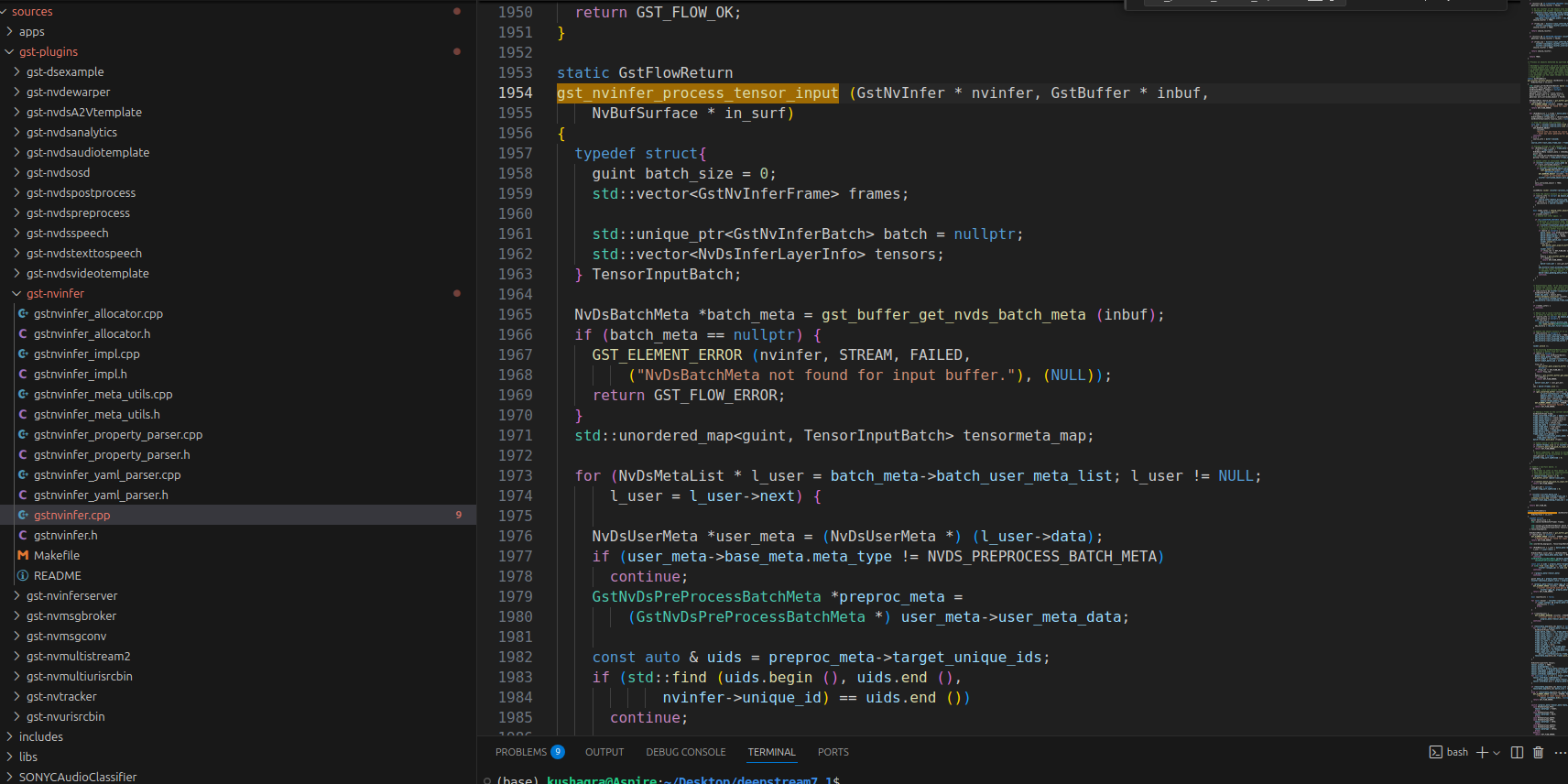Click the Makefile M icon
Viewport: 1568px width, 784px height.
click(23, 555)
